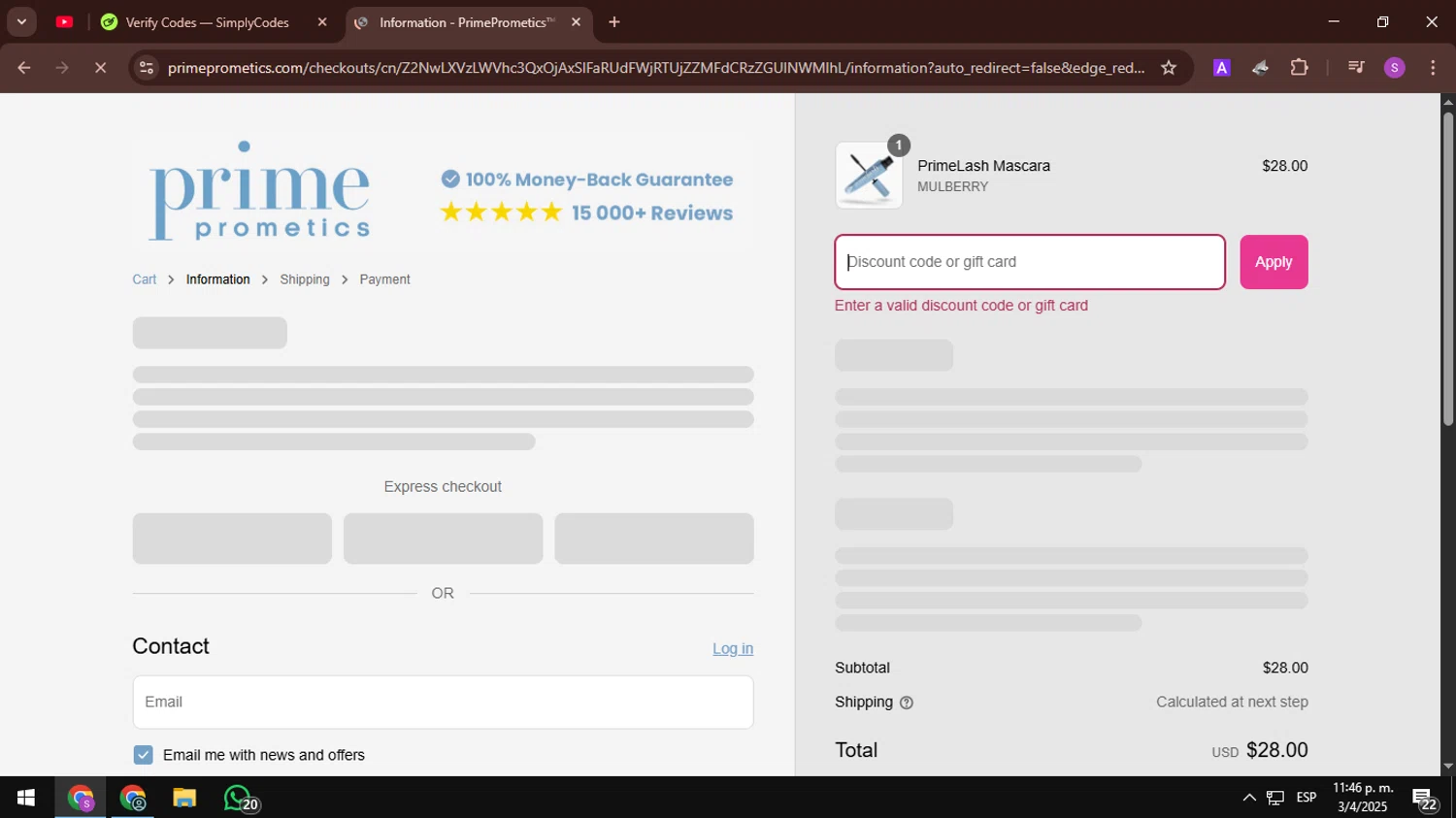The image size is (1456, 818).
Task: Stop loading the page
Action: point(100,68)
